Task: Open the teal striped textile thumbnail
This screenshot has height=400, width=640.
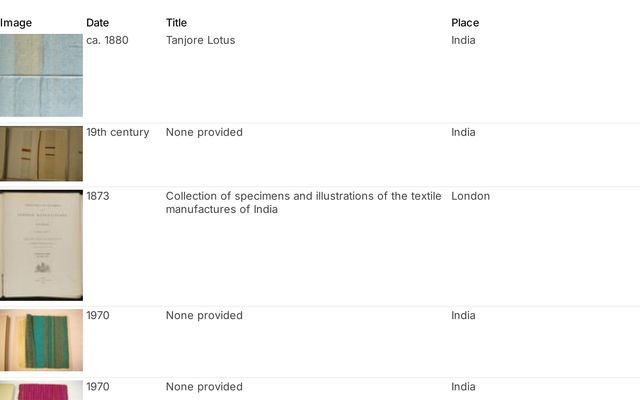Action: [41, 340]
